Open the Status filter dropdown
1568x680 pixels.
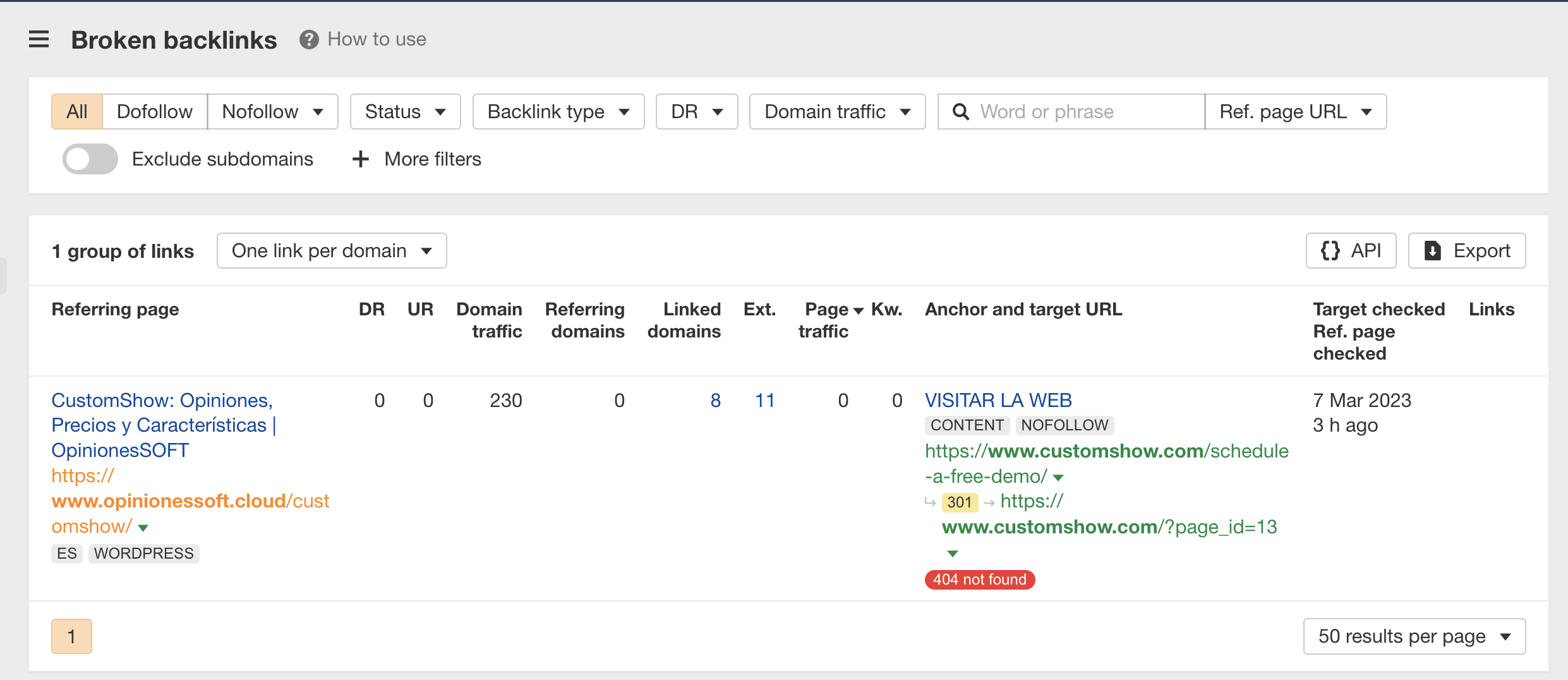click(406, 112)
